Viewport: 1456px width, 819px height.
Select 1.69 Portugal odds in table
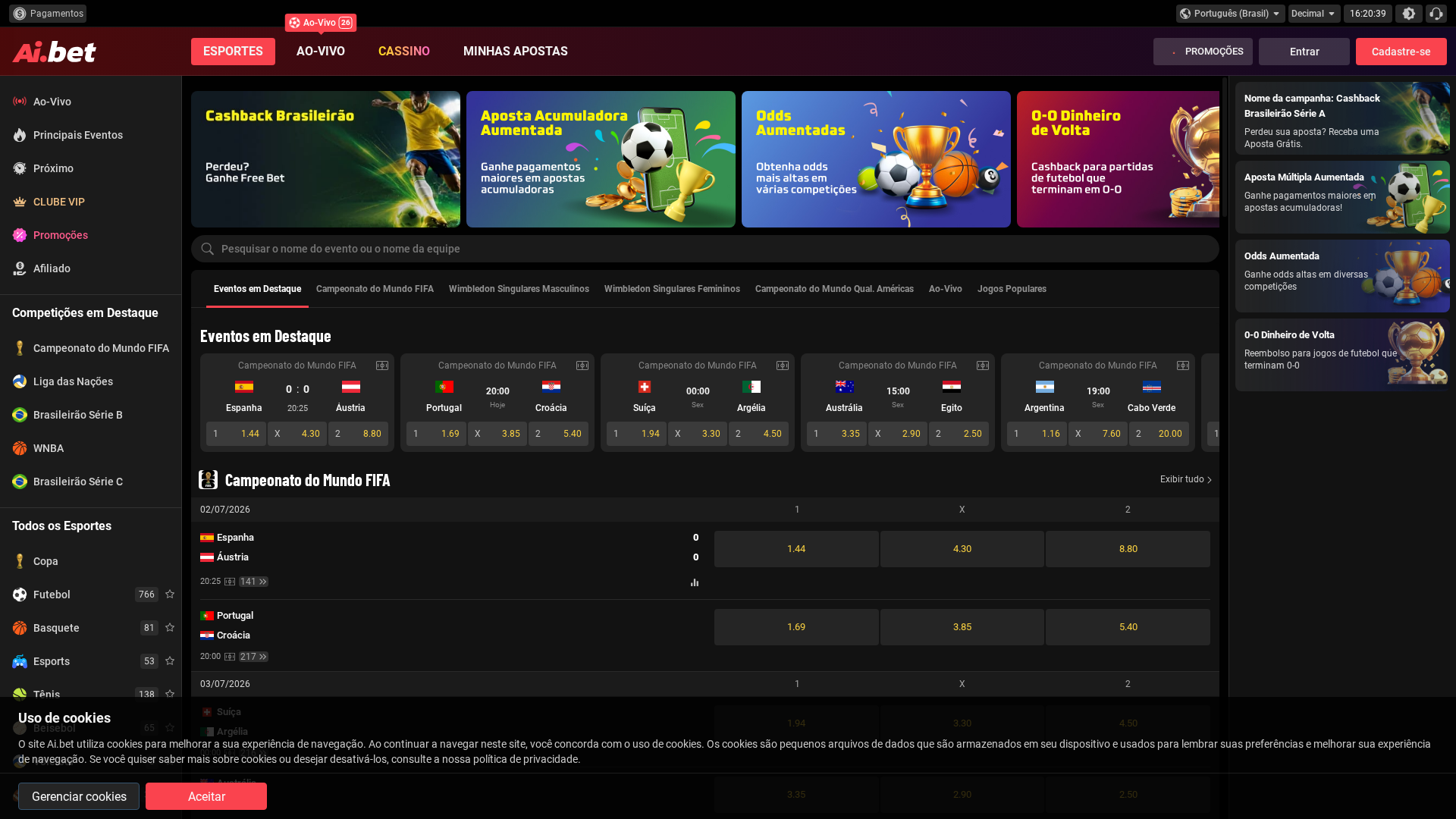click(x=796, y=627)
